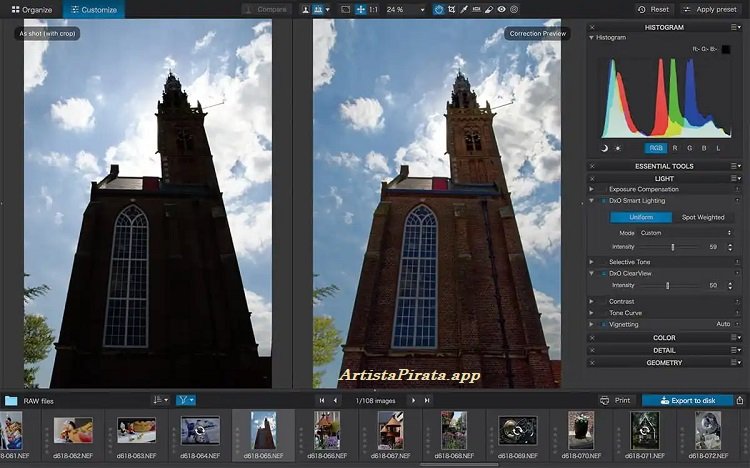Open the filmstrip filter funnel

click(x=185, y=400)
